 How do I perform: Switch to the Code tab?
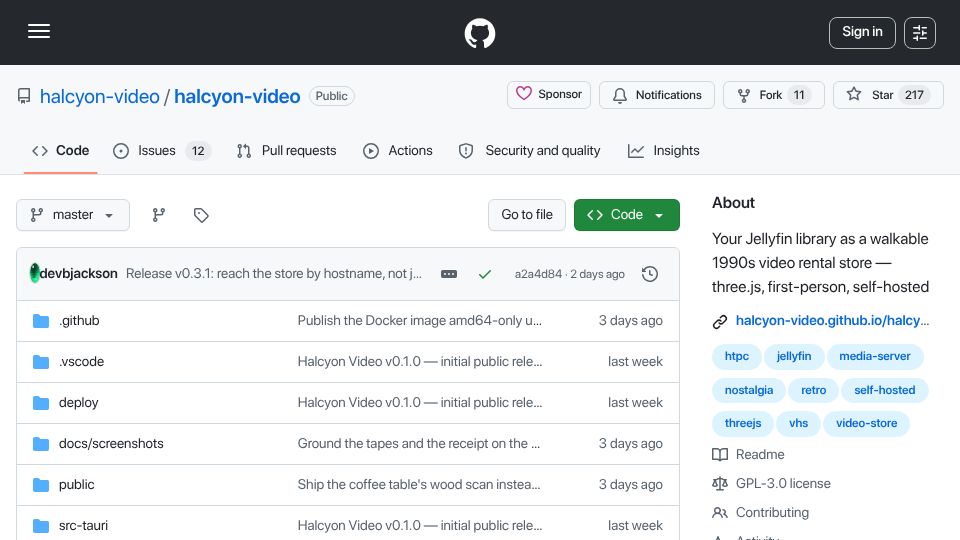61,151
